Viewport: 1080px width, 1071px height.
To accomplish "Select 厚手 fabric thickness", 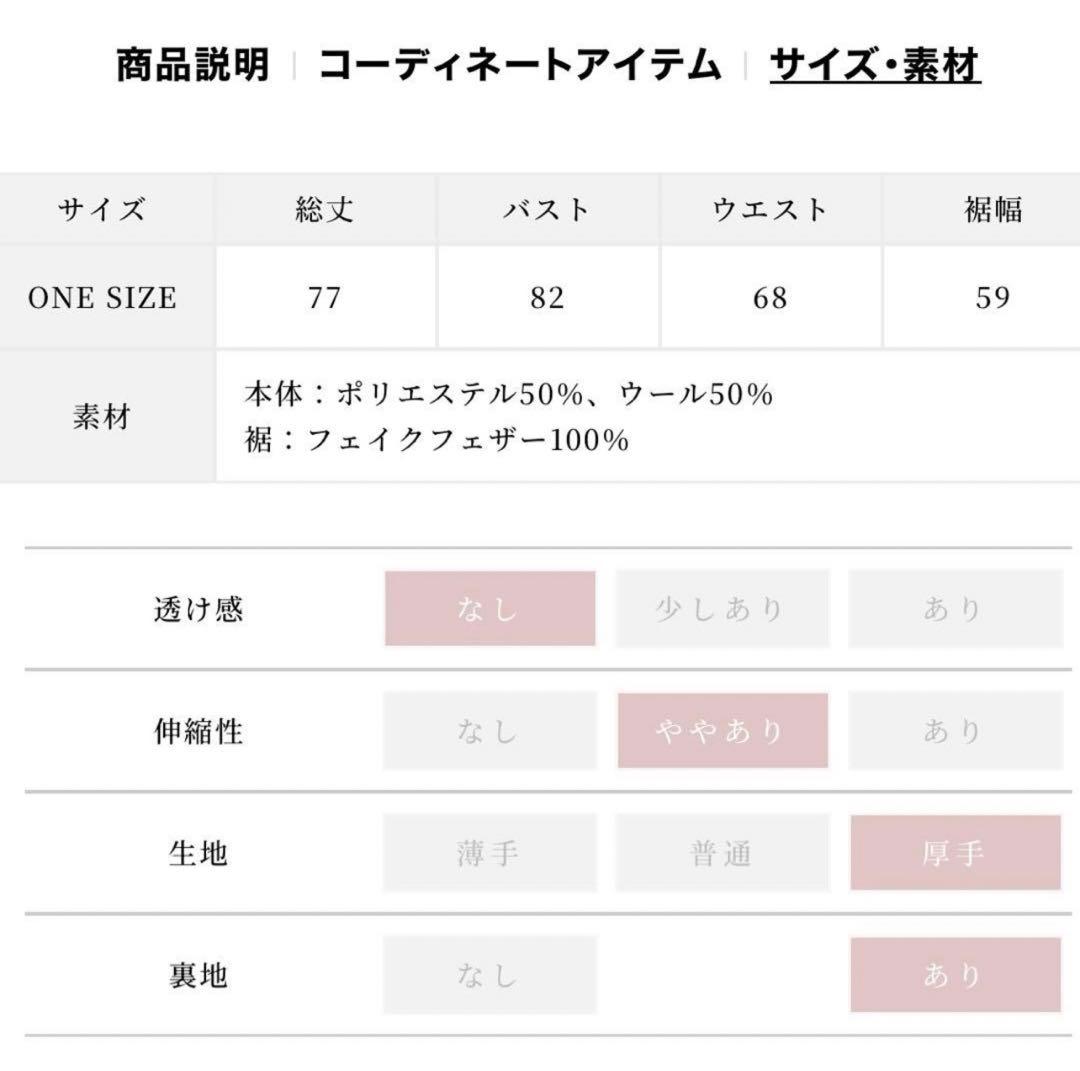I will pyautogui.click(x=955, y=853).
